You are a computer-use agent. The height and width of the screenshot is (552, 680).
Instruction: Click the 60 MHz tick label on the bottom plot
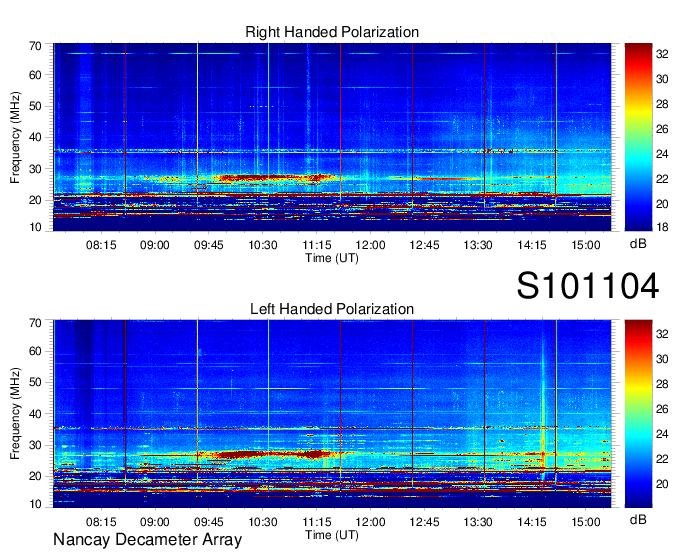tap(35, 351)
